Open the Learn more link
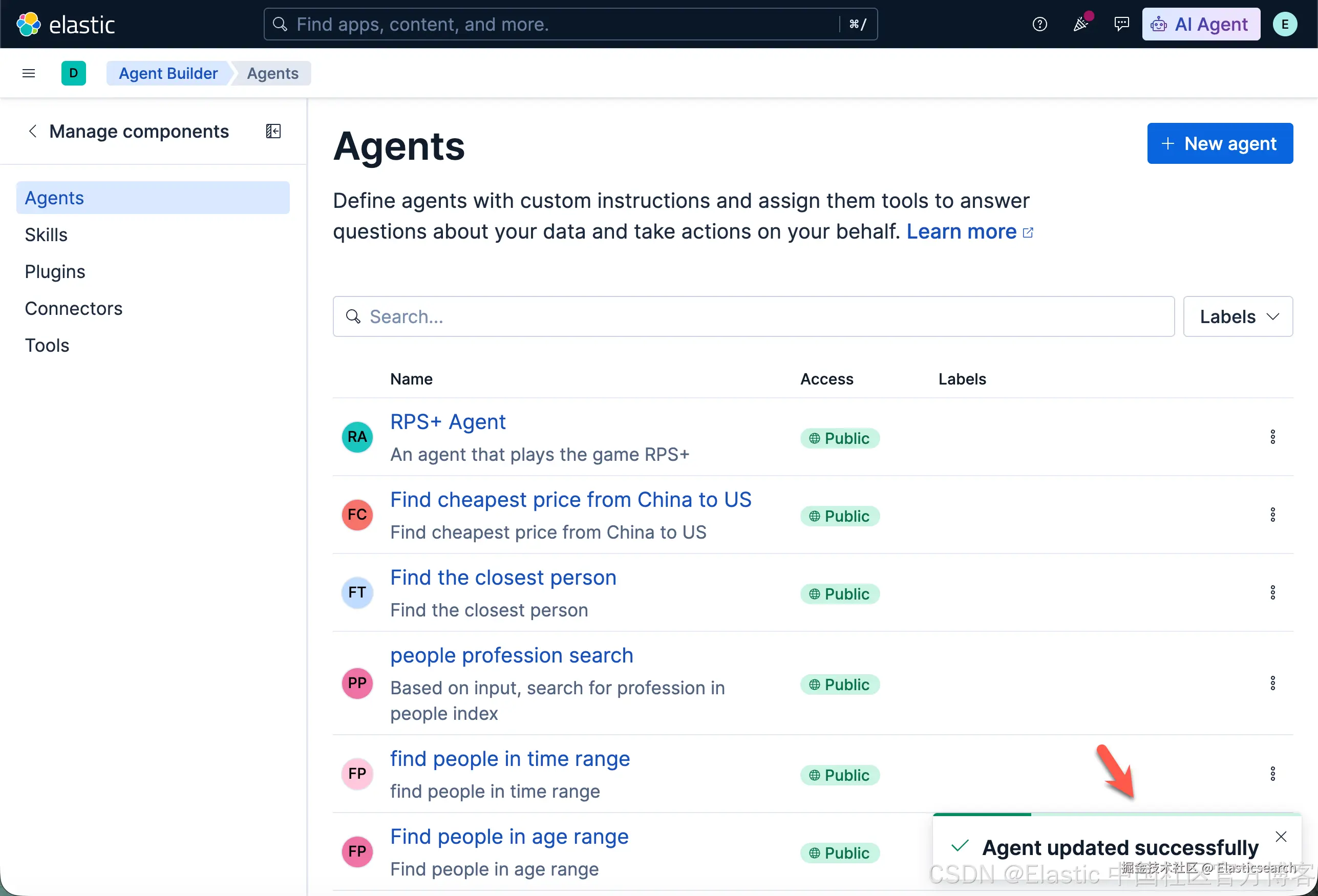The height and width of the screenshot is (896, 1318). (x=970, y=231)
